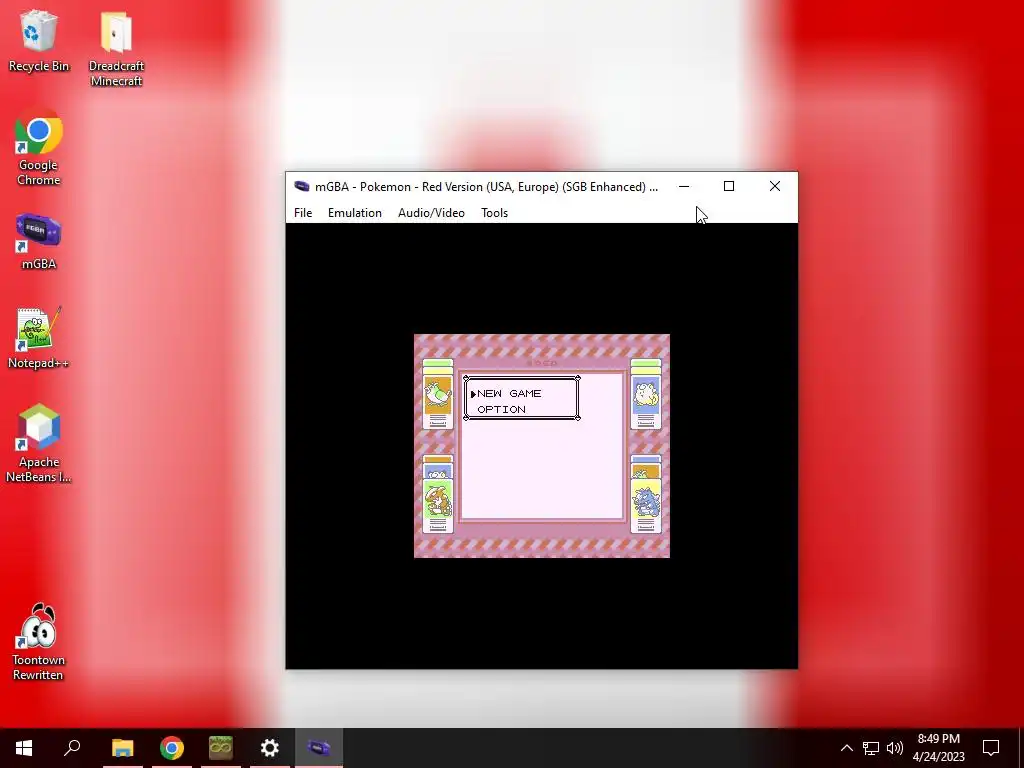Open the Recycle Bin desktop icon
The image size is (1024, 768).
point(39,40)
